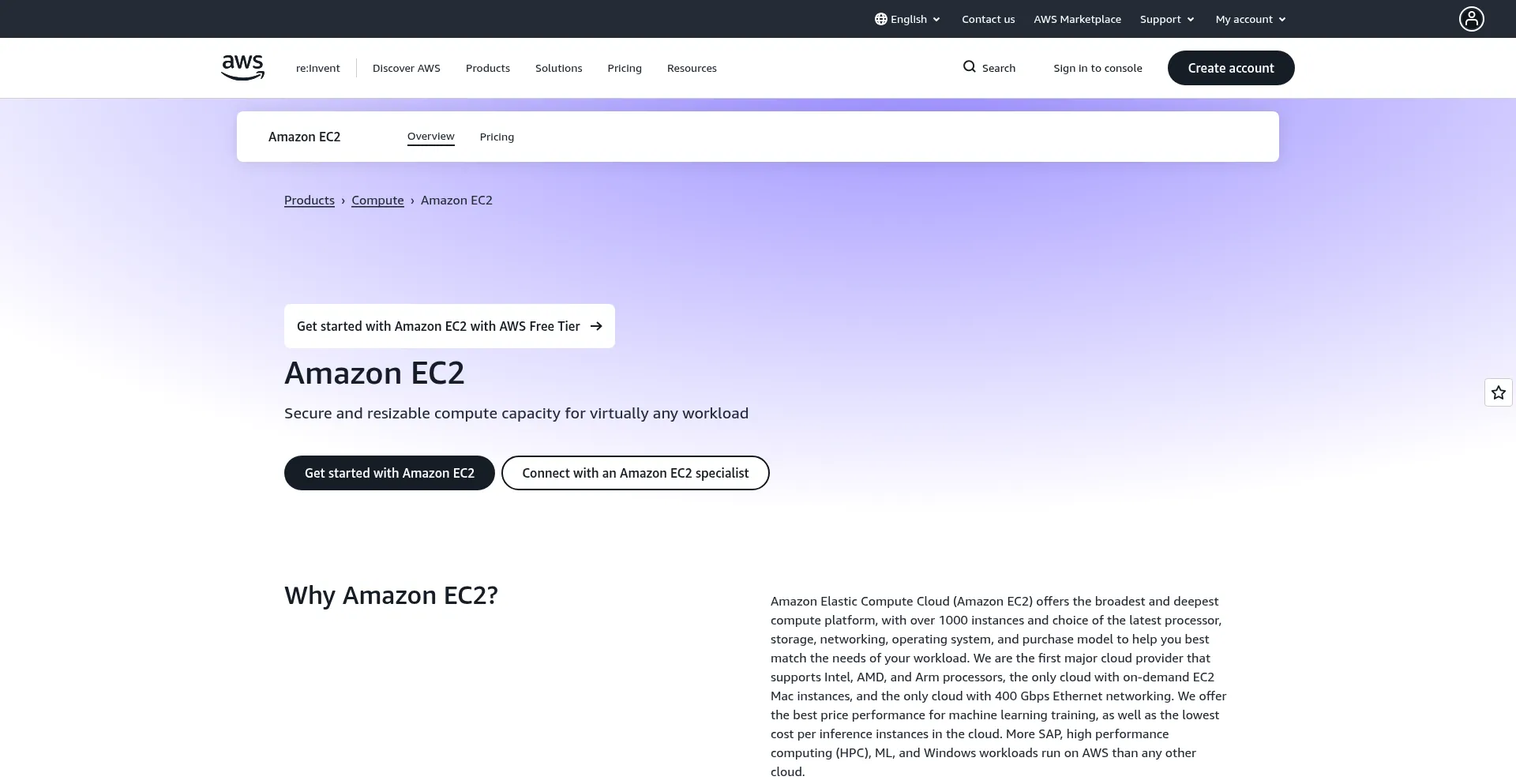Click Get started with Amazon EC2
This screenshot has width=1516, height=784.
[389, 472]
